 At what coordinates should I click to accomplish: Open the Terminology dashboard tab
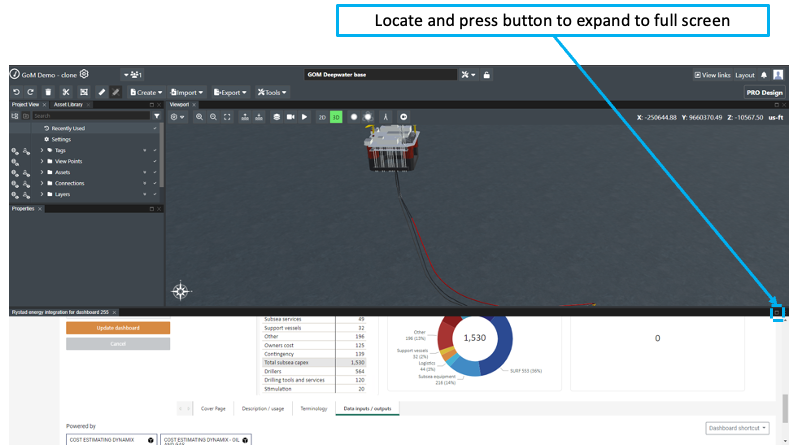point(314,409)
